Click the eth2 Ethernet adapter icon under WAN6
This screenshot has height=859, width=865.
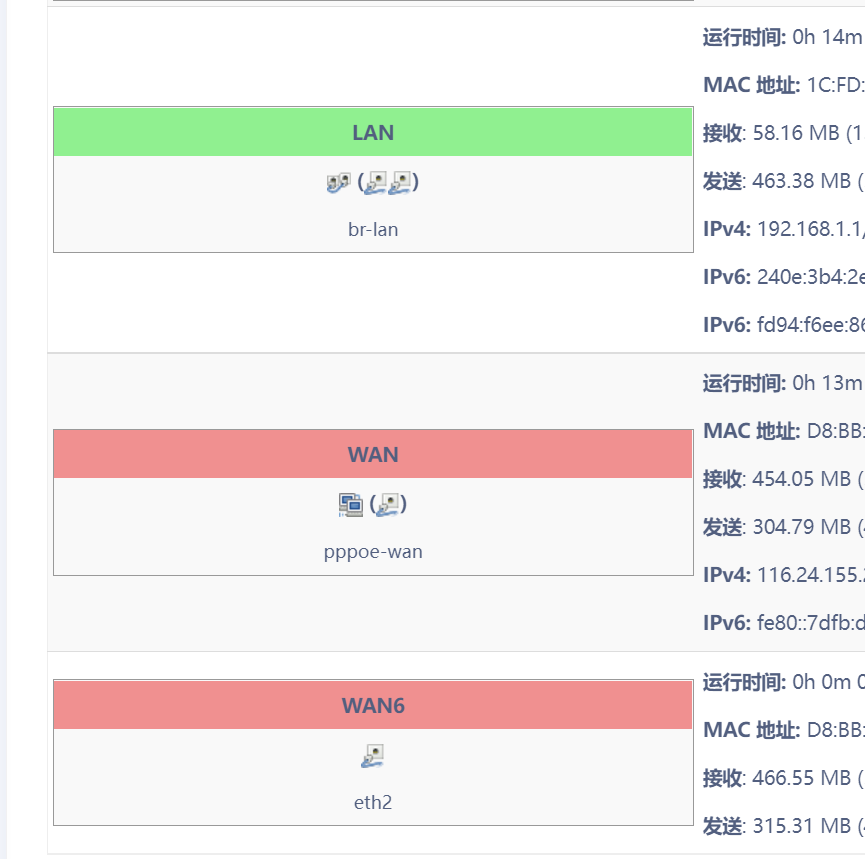point(372,755)
